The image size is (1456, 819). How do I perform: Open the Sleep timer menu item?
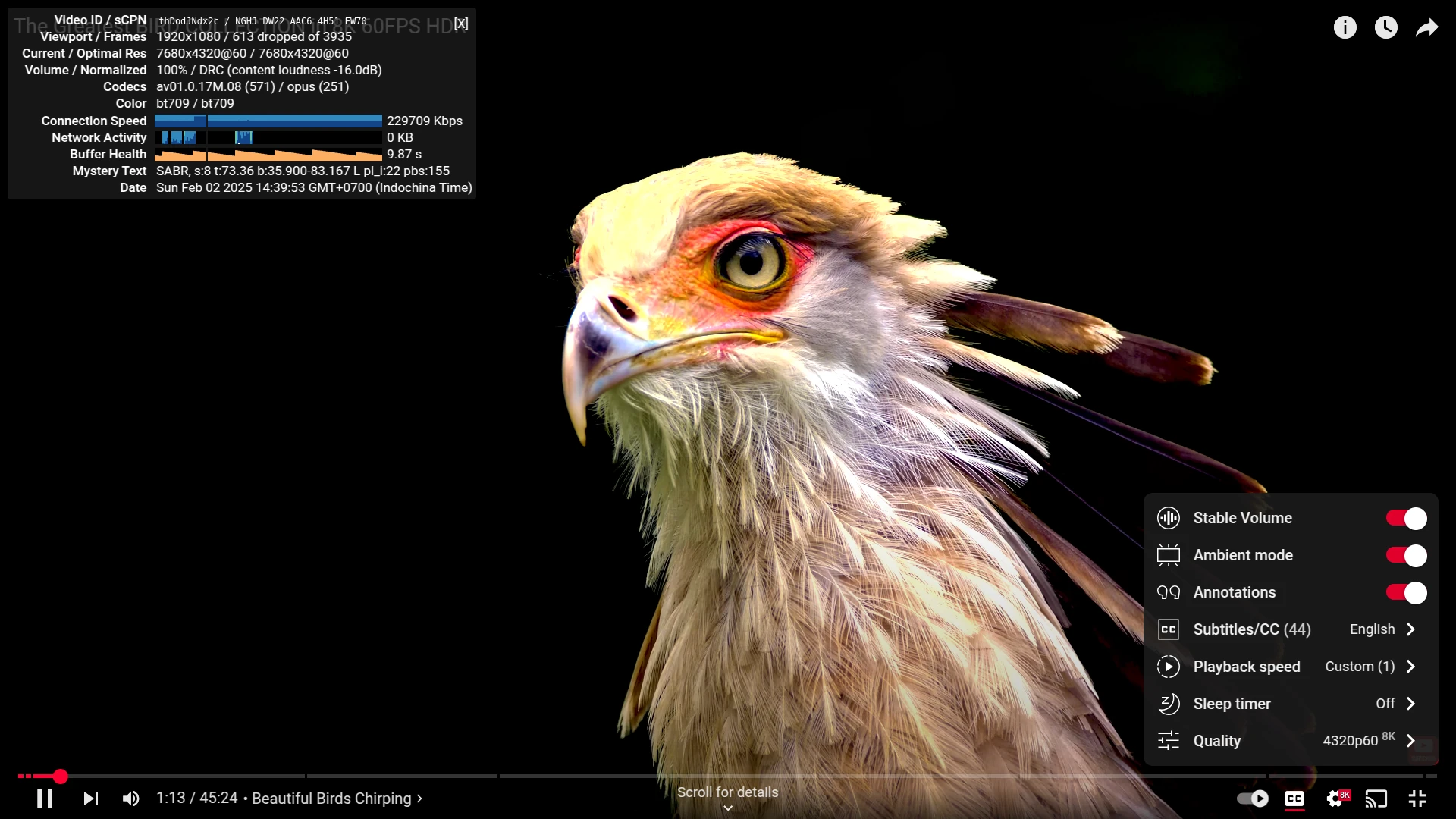1291,704
